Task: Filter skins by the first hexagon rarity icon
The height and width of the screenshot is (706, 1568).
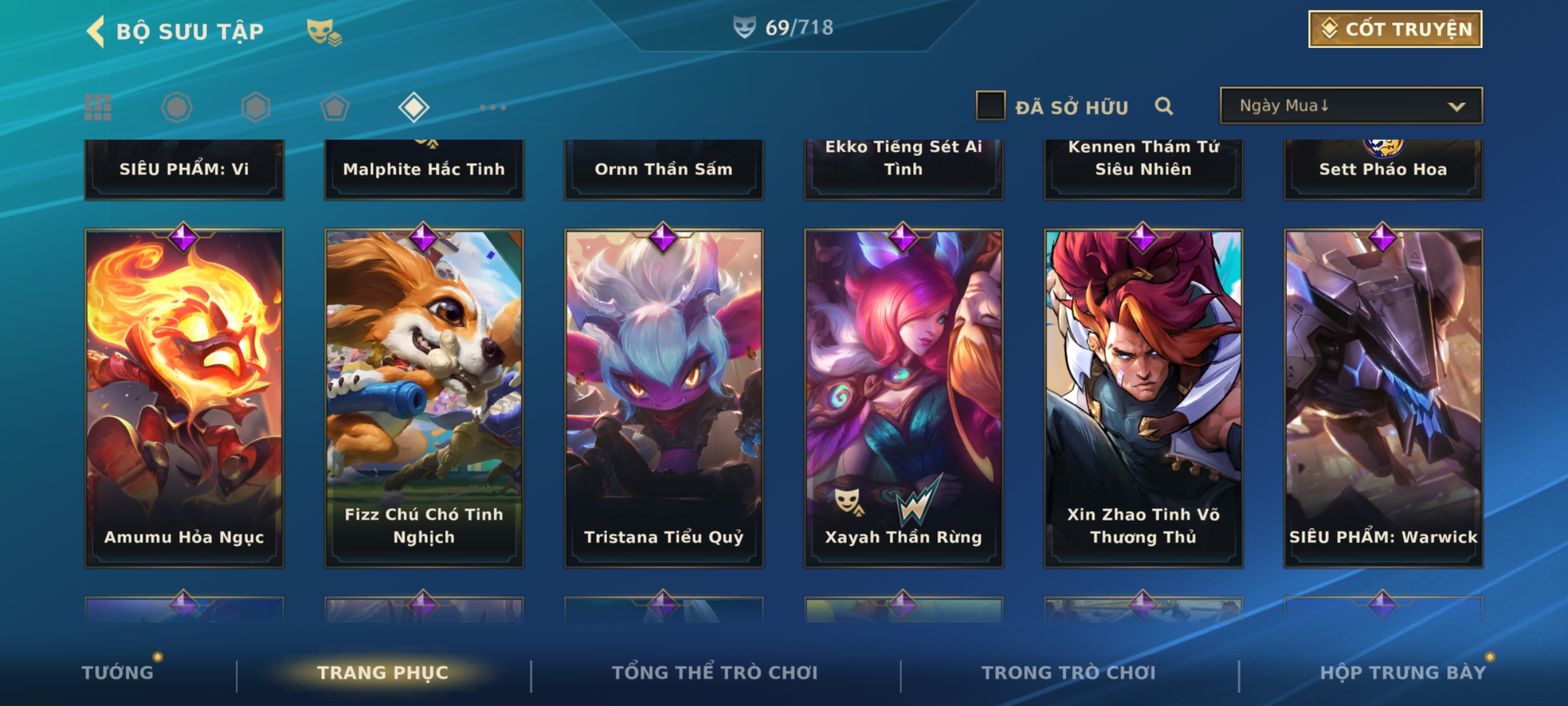Action: pos(176,107)
